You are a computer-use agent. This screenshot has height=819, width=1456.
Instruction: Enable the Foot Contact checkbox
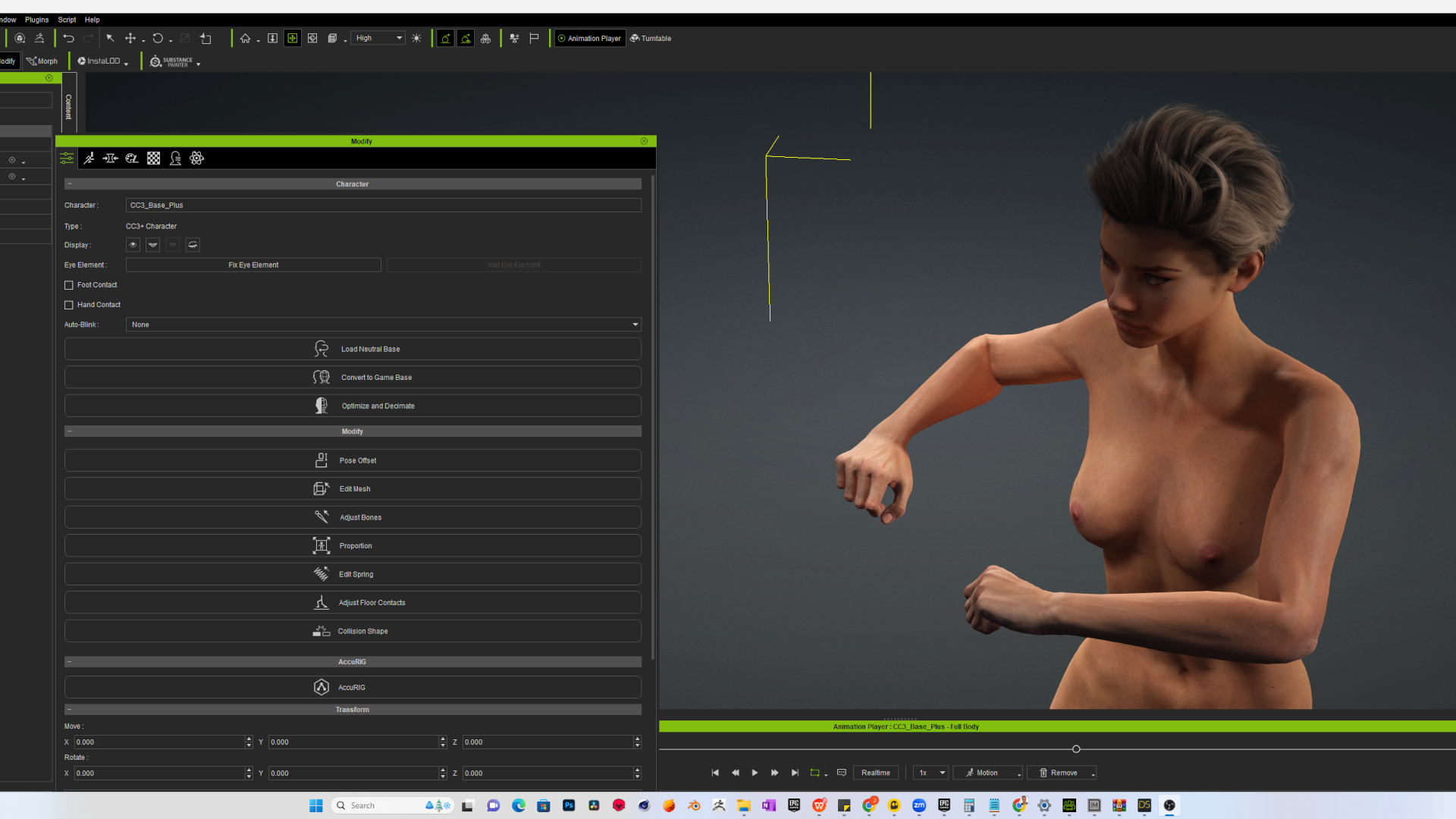tap(69, 286)
